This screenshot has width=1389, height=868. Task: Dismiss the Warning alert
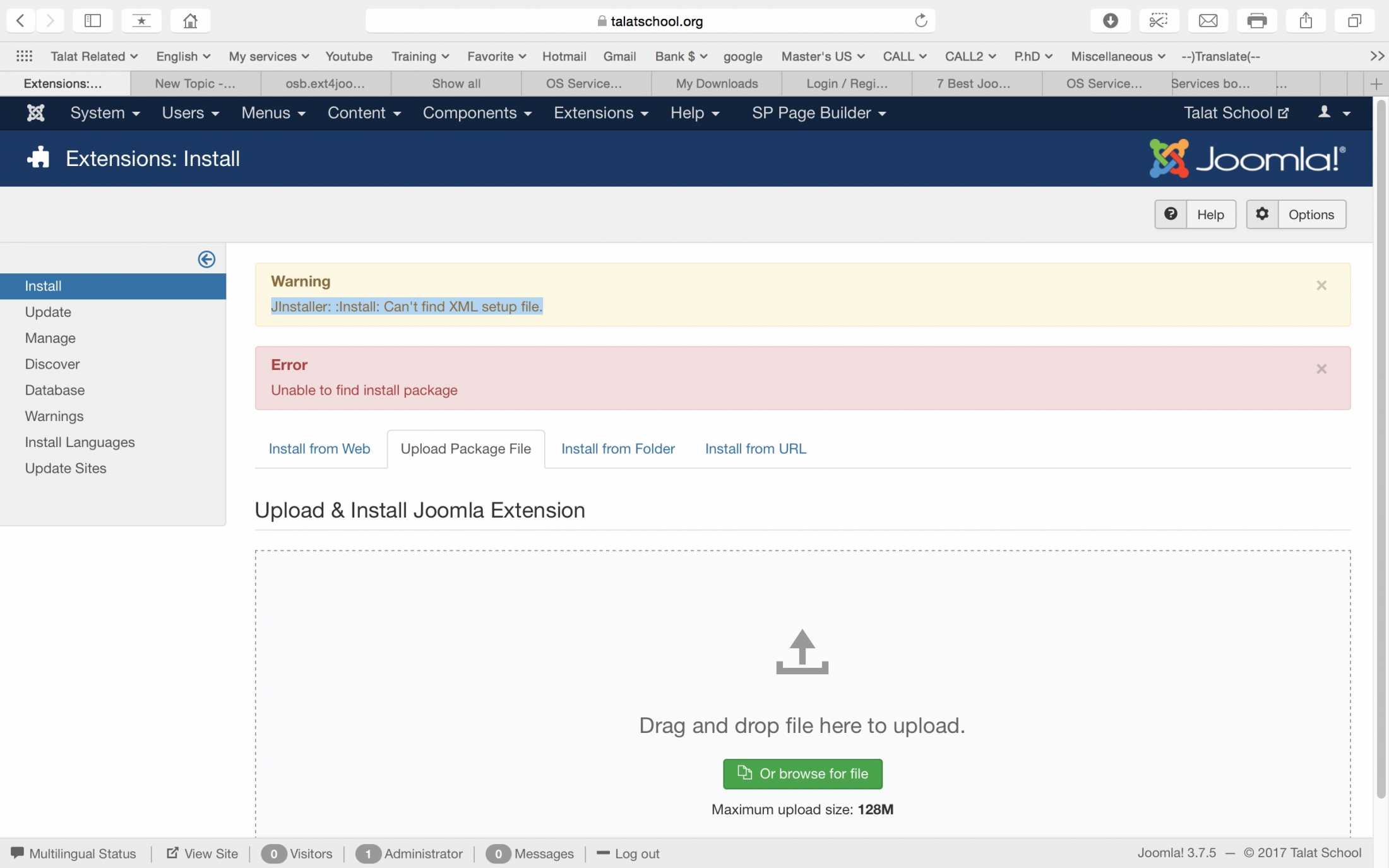pos(1321,285)
